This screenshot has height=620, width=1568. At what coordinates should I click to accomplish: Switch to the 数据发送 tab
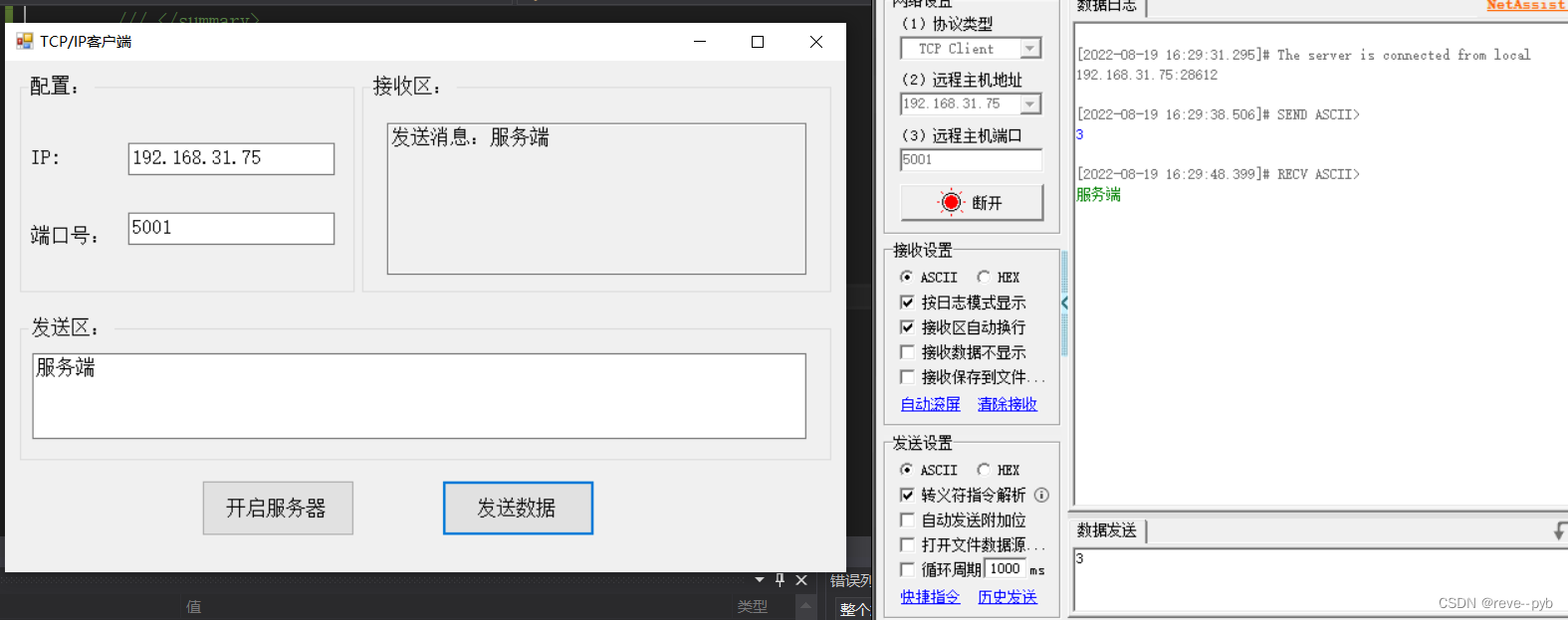click(x=1107, y=531)
